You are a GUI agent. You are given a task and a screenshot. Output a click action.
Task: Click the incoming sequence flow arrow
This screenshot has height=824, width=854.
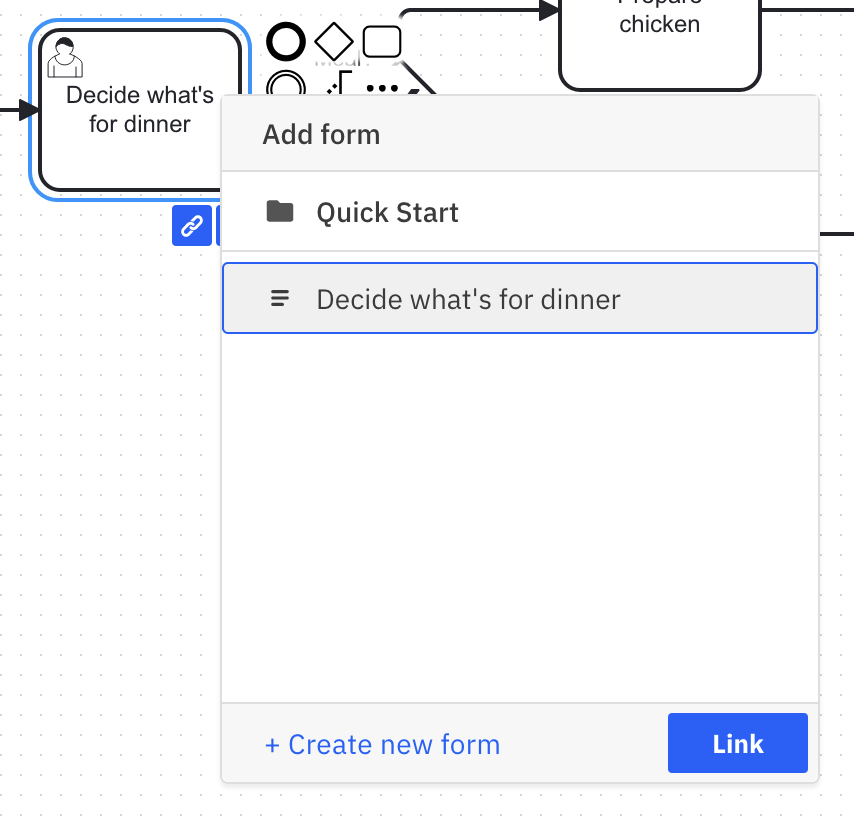tap(15, 110)
